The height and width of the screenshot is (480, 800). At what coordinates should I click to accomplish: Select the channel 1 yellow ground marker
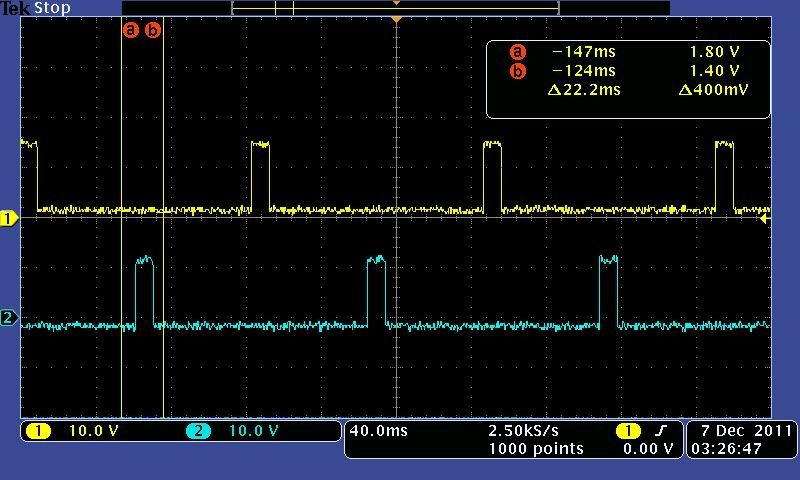pos(9,218)
